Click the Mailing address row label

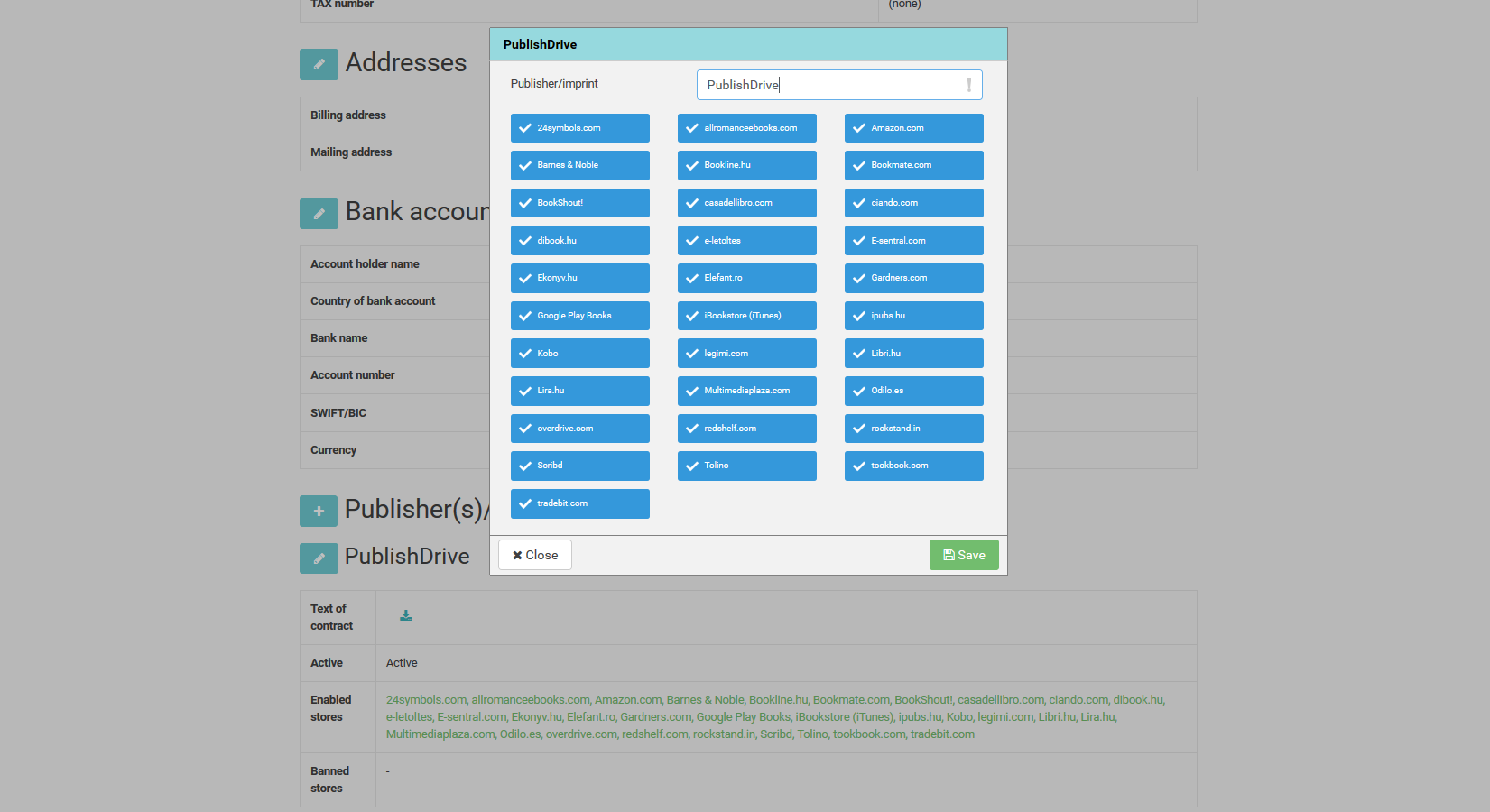351,152
